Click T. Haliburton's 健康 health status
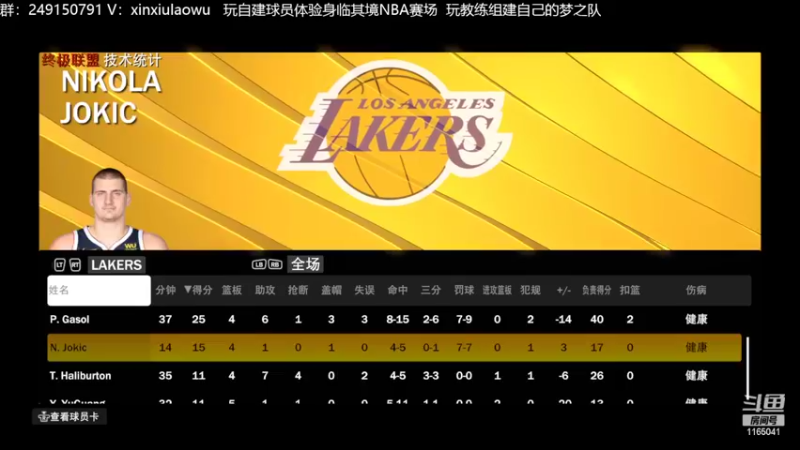Image resolution: width=800 pixels, height=450 pixels. point(696,376)
